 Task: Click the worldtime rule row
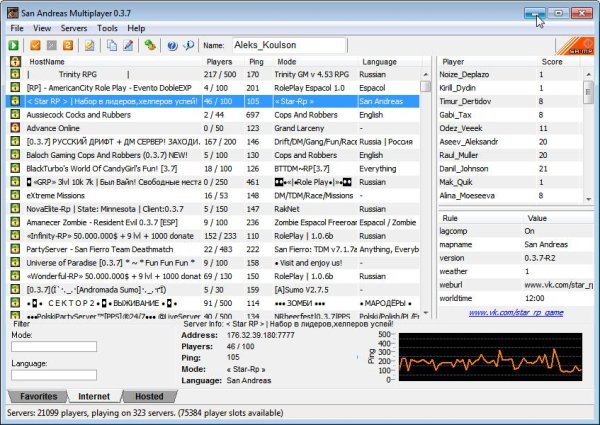point(516,298)
